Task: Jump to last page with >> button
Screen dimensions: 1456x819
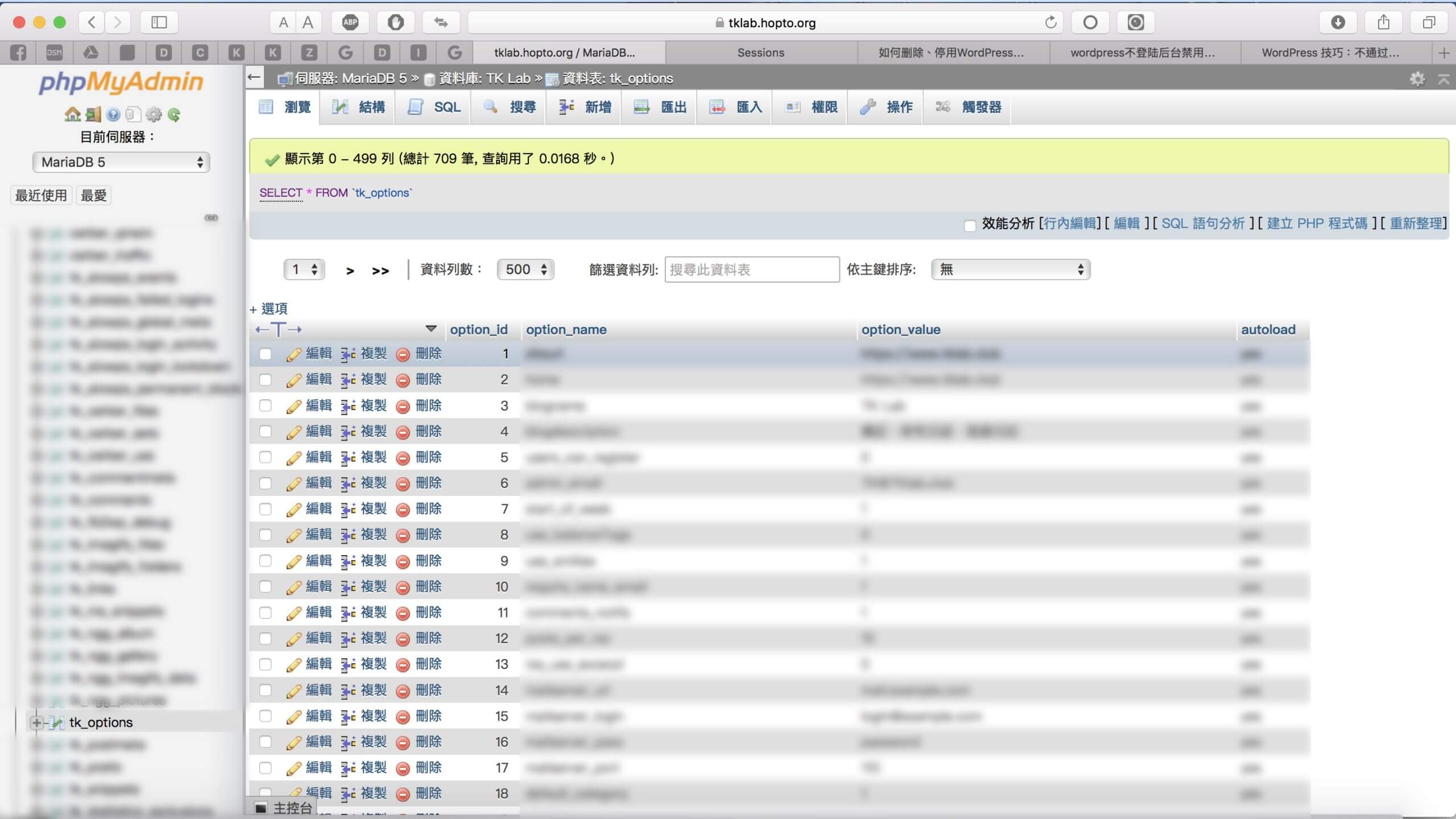Action: point(380,271)
